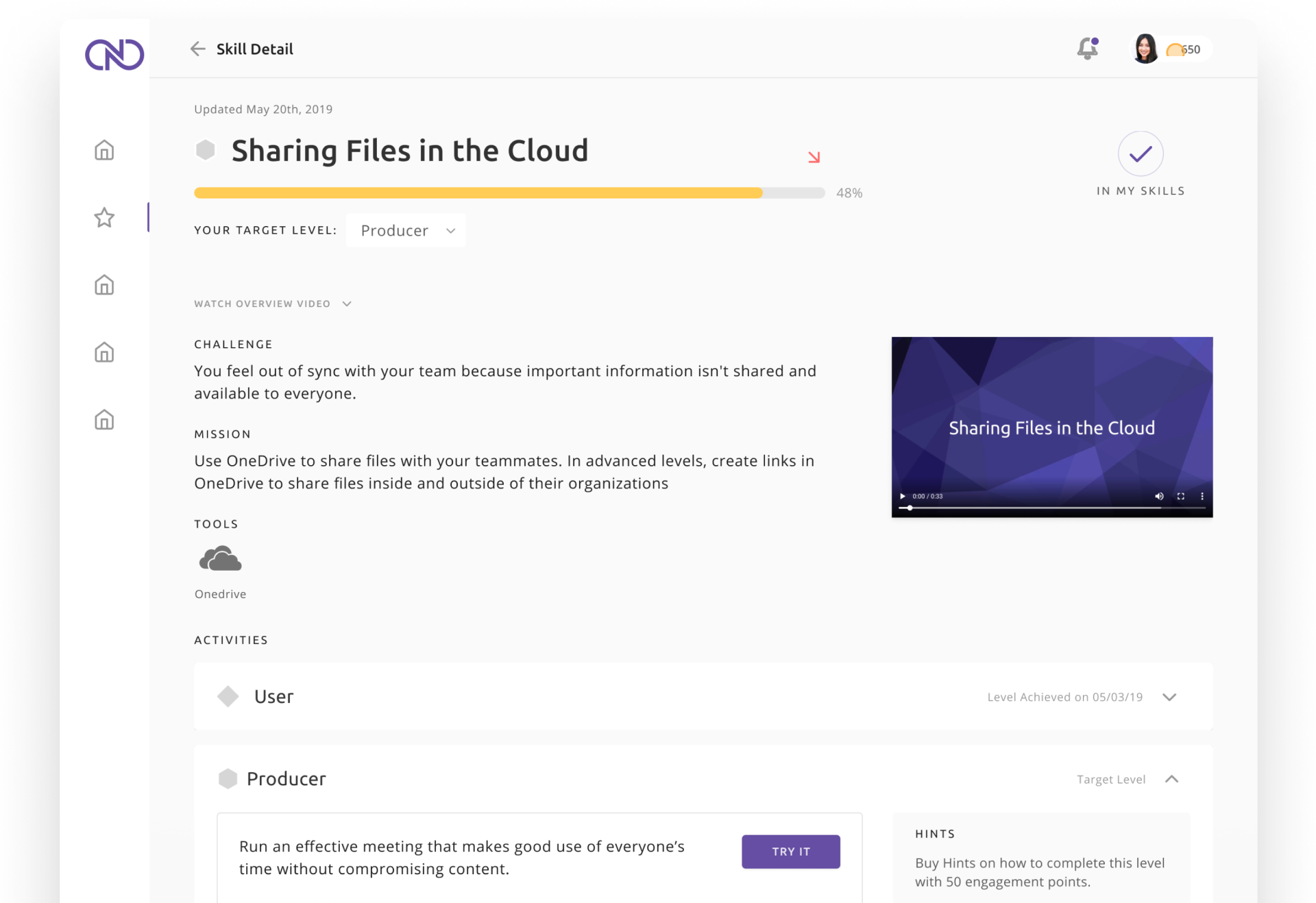Click the bottom home icon in the sidebar

104,419
